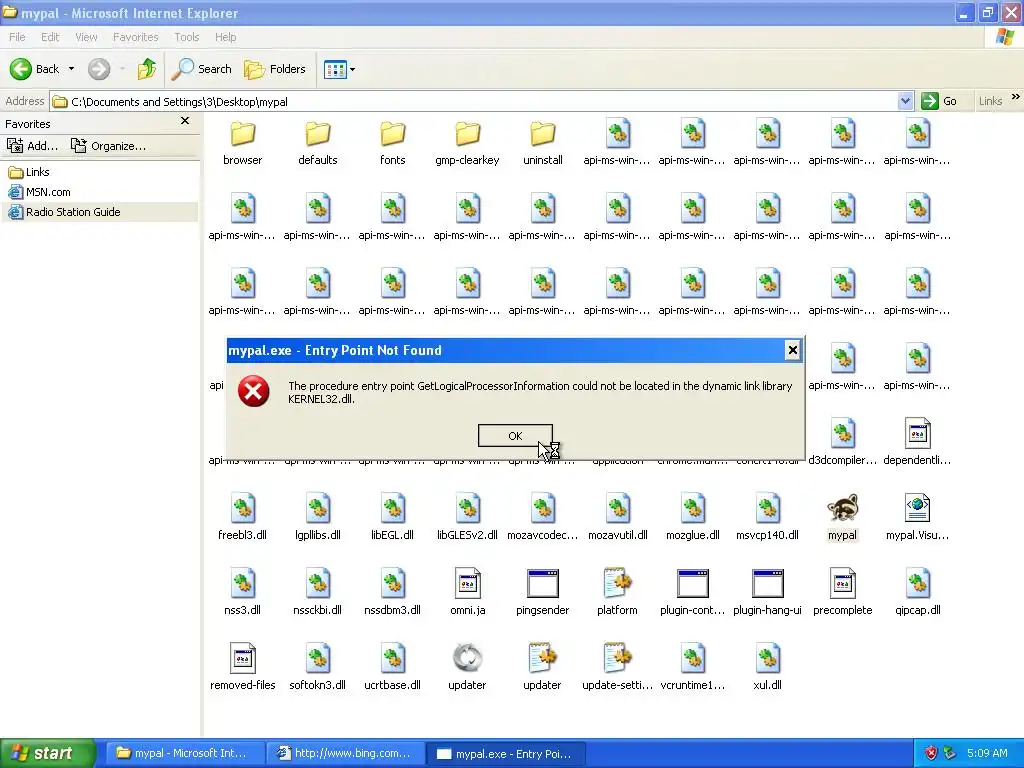Switch to the bing.com taskbar window

tap(345, 753)
